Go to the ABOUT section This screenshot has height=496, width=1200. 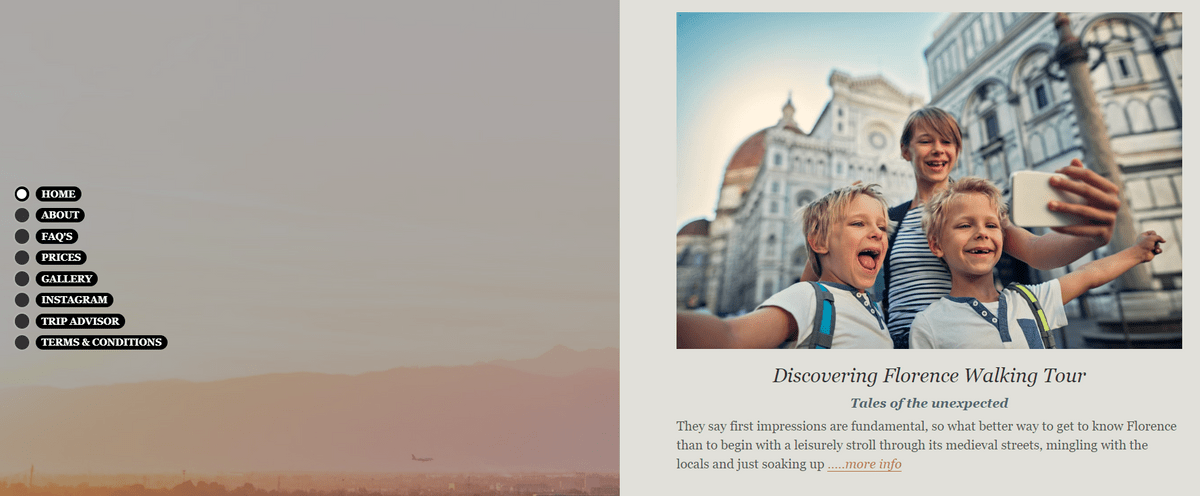coord(60,215)
